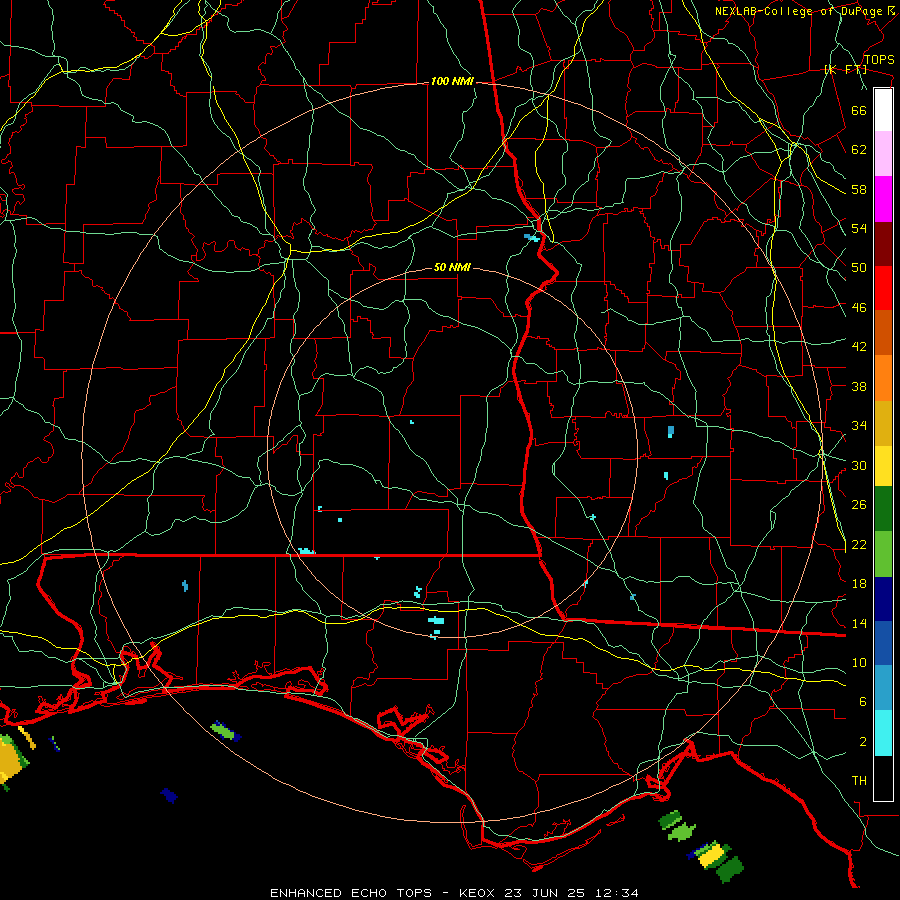Click the 100 NMI range ring label
900x900 pixels.
pos(452,82)
